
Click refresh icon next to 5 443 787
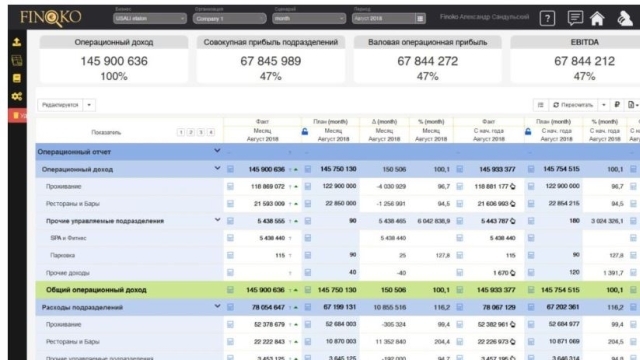click(513, 221)
